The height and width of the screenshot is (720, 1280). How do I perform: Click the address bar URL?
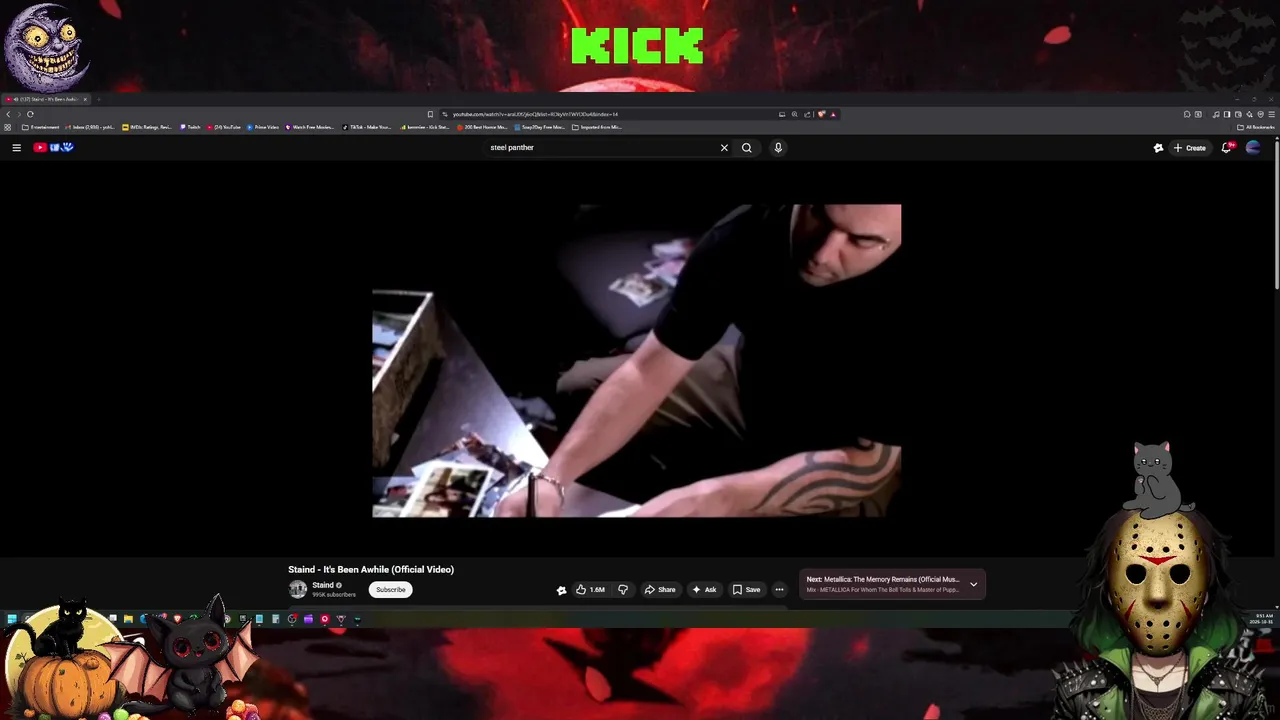535,114
